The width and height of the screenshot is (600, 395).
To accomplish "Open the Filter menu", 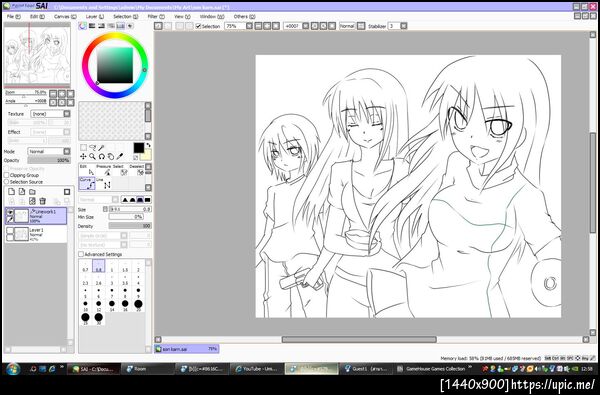I will pos(156,16).
